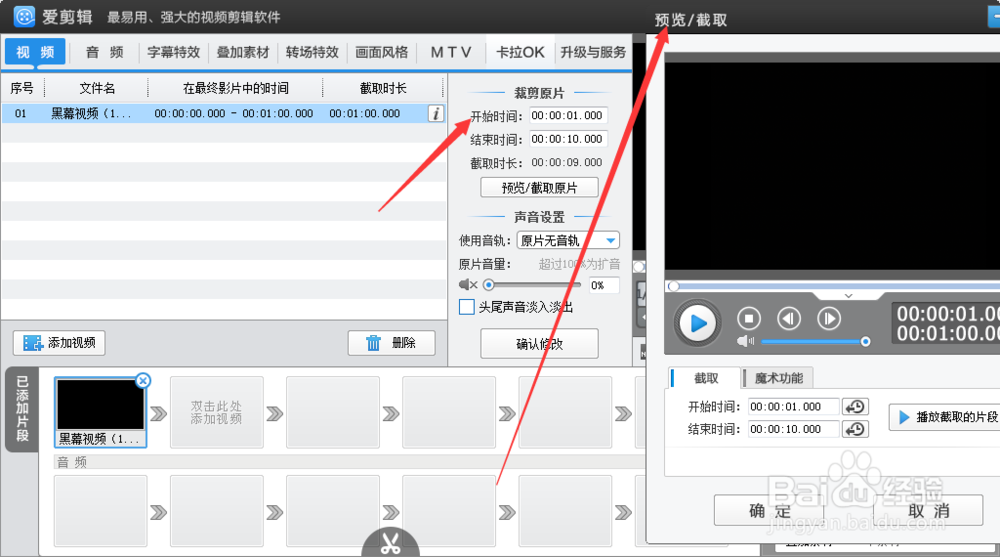Click the 已添加片段 side label
The width and height of the screenshot is (1000, 557).
tap(22, 409)
